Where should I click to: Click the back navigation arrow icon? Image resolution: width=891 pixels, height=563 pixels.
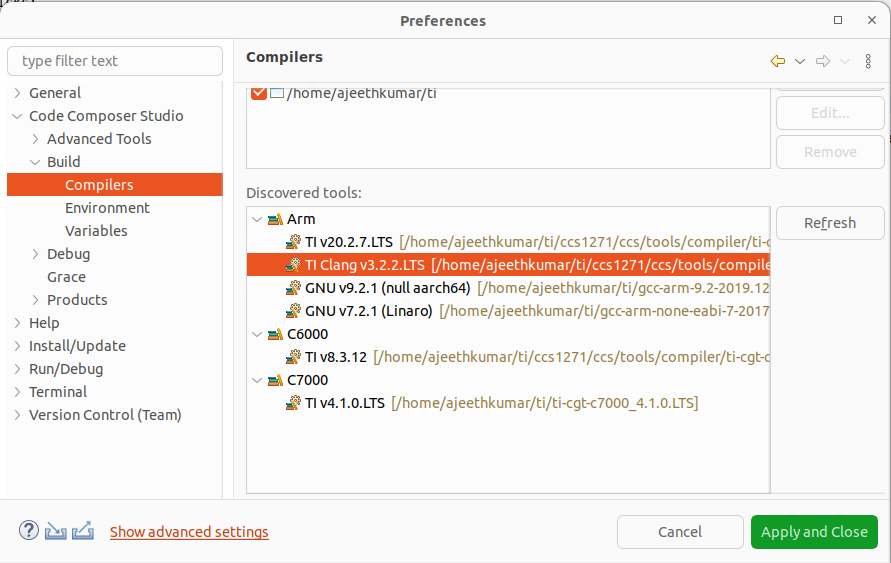pos(777,61)
